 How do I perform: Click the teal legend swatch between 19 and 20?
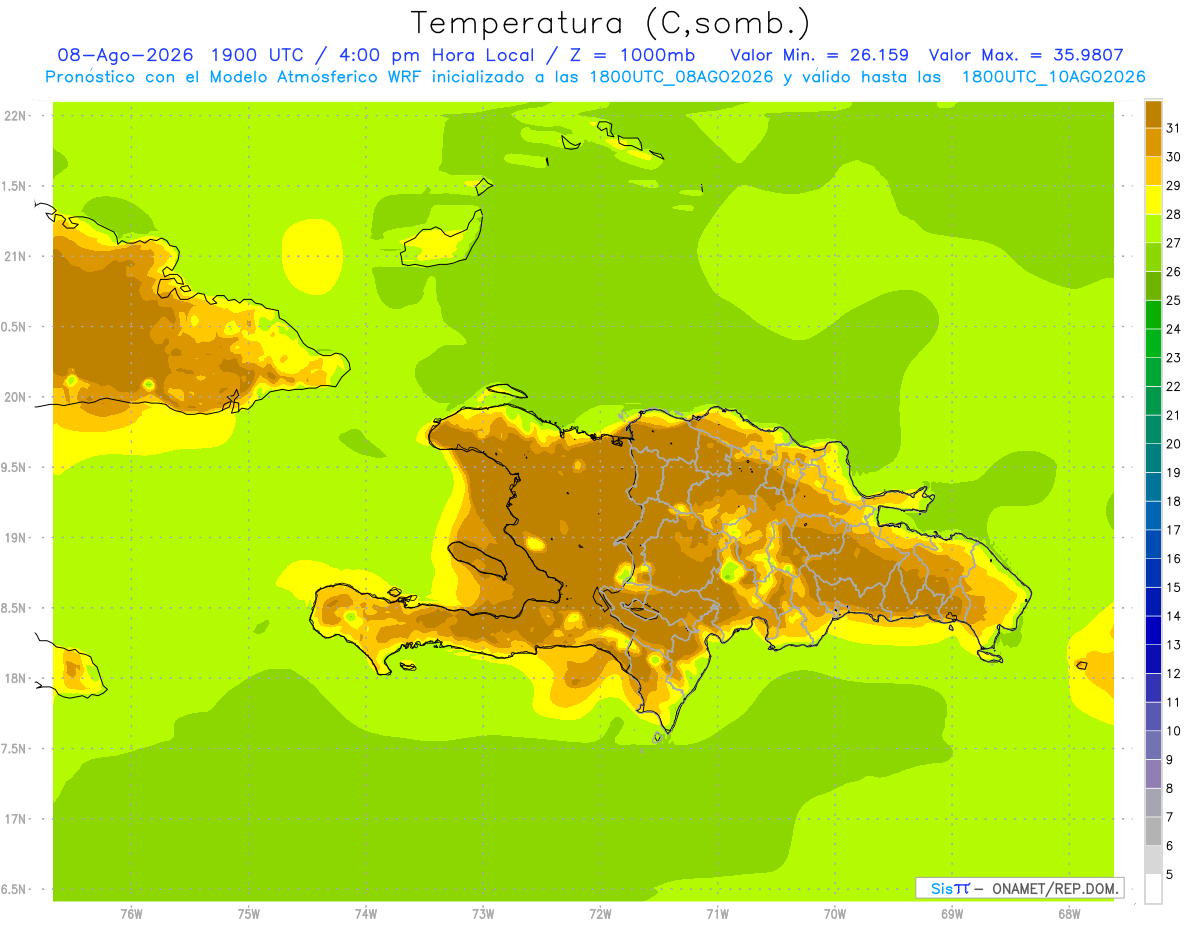tap(1153, 458)
